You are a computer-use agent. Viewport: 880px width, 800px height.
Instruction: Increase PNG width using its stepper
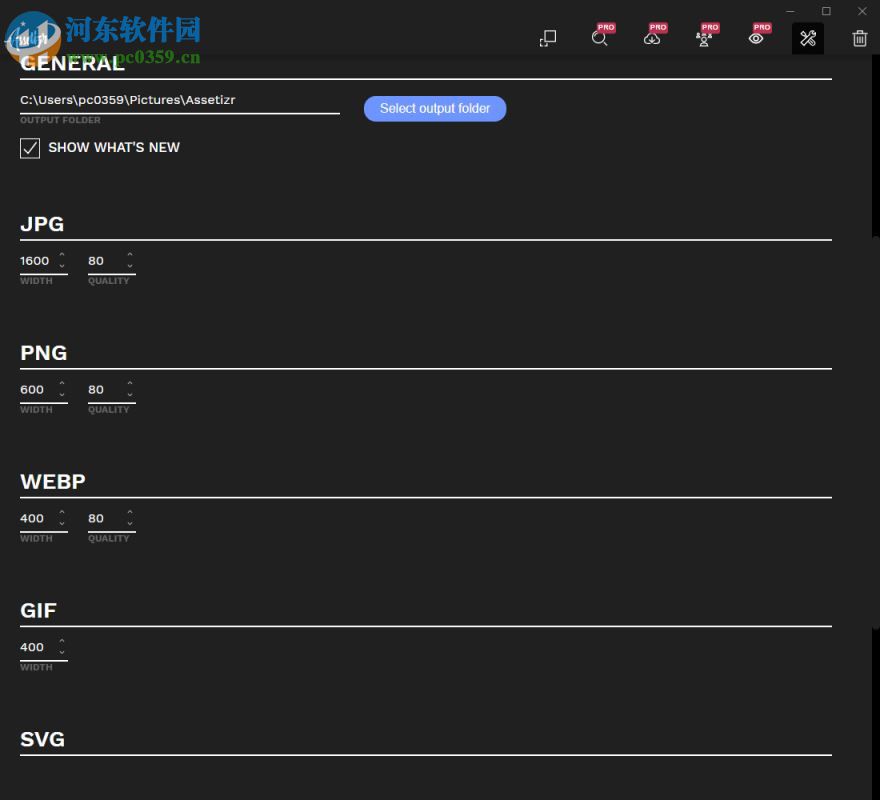tap(60, 384)
